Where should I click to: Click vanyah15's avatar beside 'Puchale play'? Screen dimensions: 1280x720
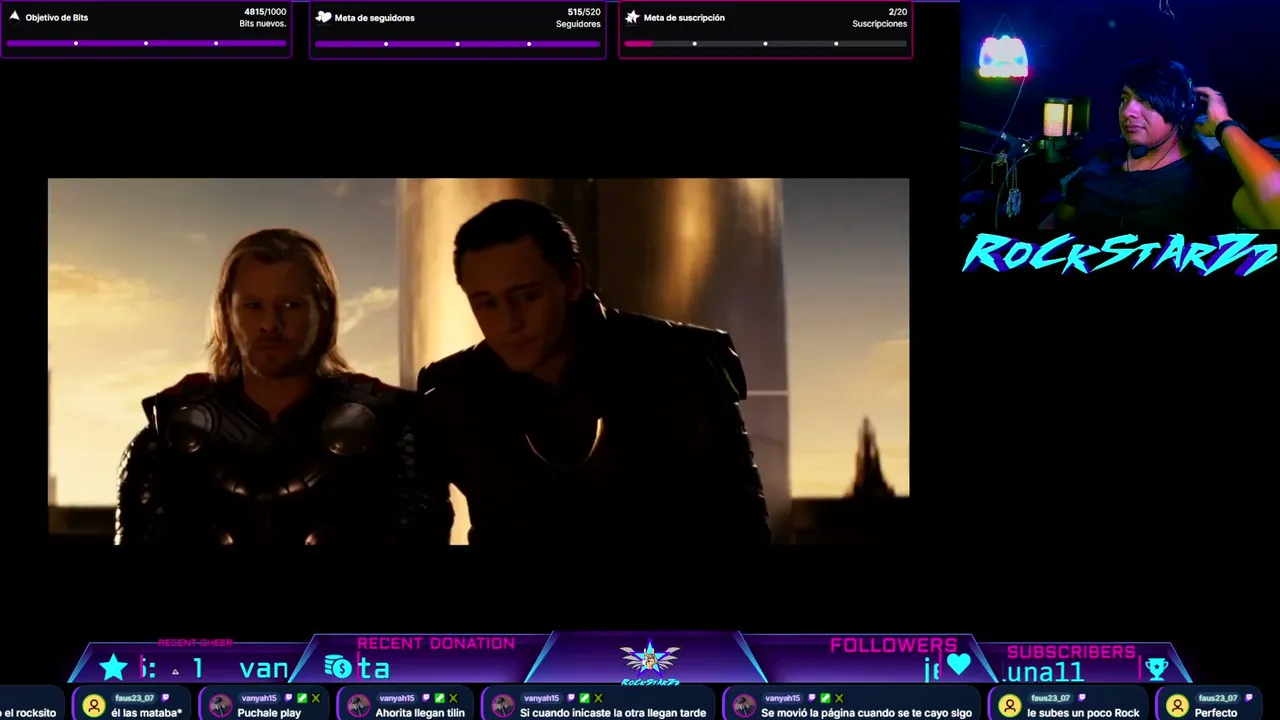(x=220, y=706)
